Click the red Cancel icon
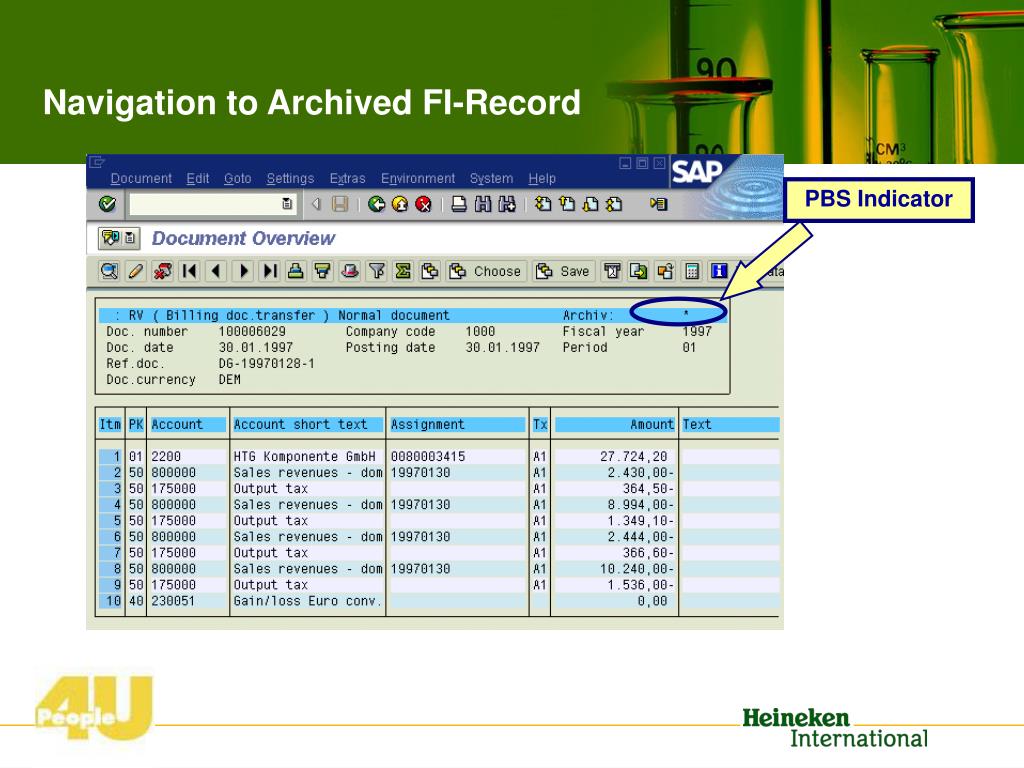The image size is (1024, 768). 423,204
